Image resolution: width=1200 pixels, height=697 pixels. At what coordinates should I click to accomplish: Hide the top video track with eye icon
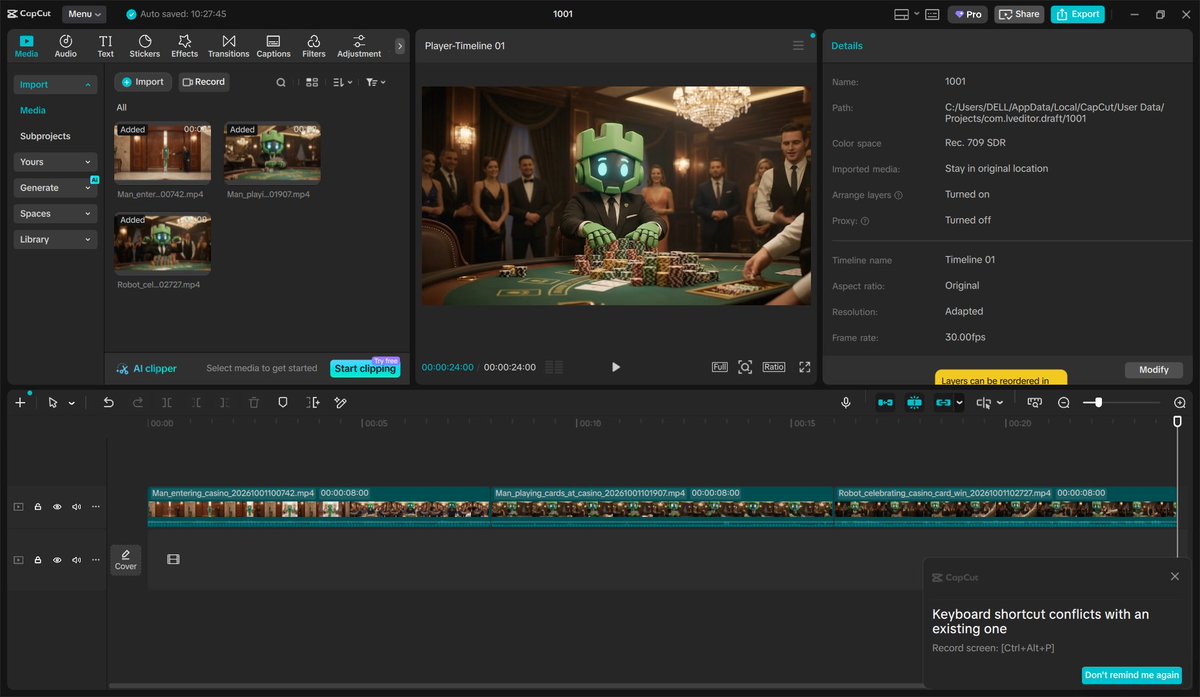57,507
